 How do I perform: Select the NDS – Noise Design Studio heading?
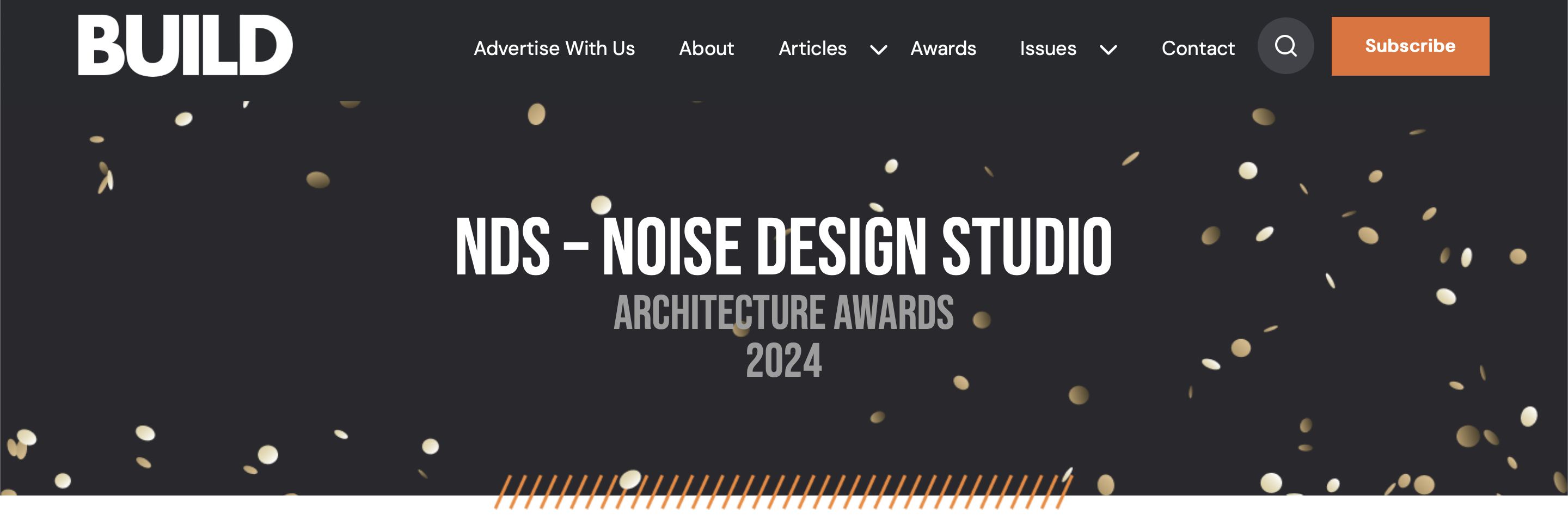tap(784, 247)
